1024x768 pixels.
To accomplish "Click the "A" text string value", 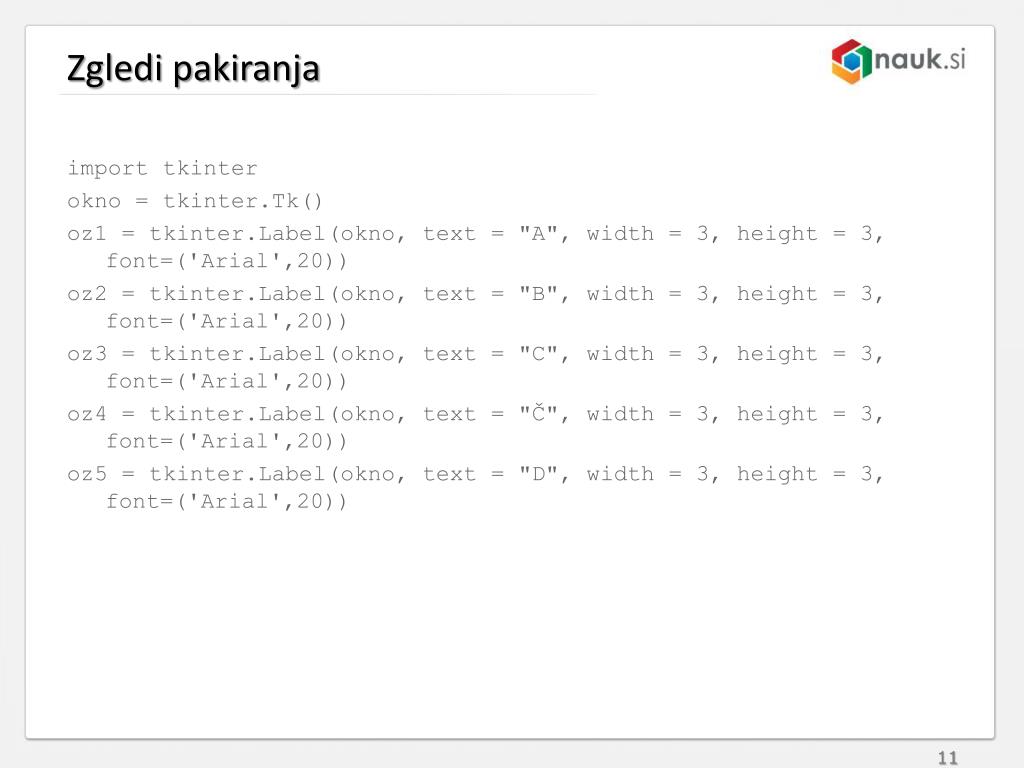I will pos(539,233).
